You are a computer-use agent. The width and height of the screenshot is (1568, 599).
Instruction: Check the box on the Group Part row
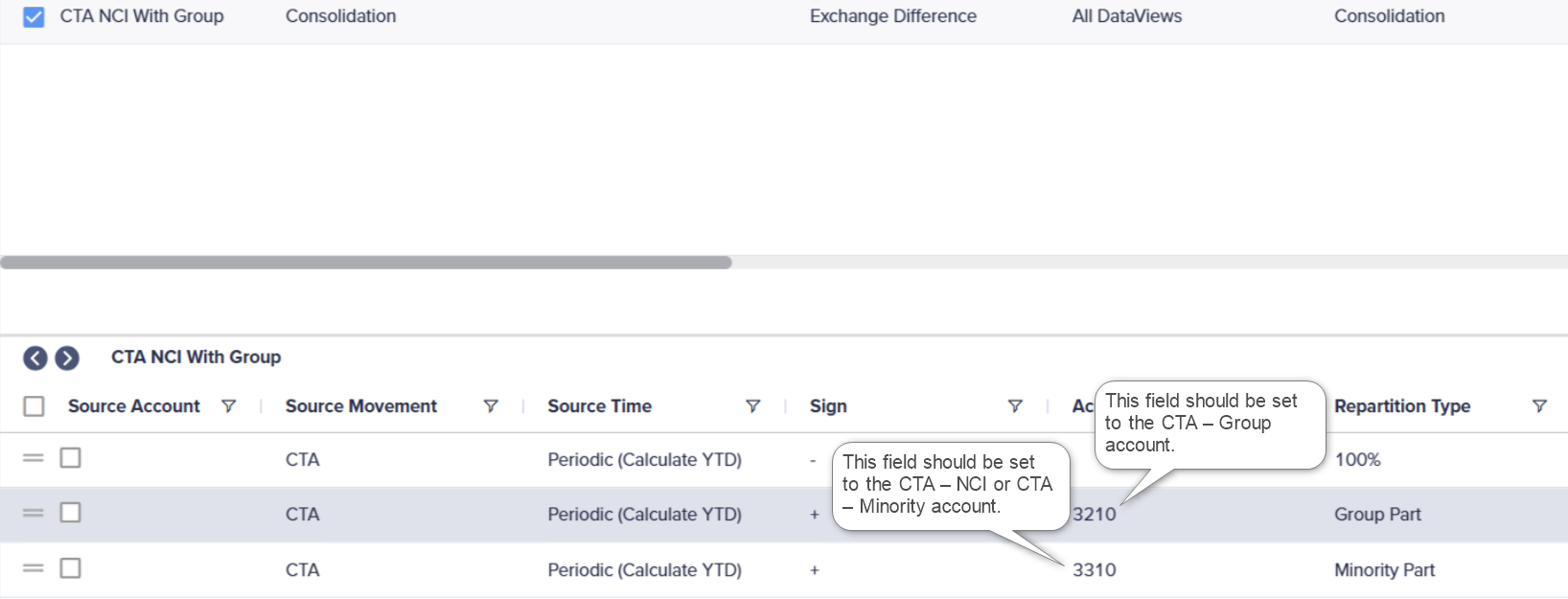(x=70, y=513)
